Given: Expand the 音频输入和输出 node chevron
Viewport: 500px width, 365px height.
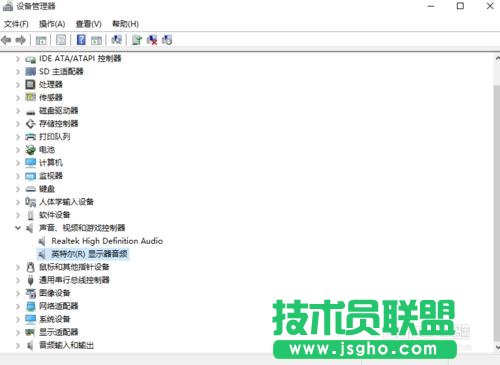Looking at the screenshot, I should tap(18, 346).
